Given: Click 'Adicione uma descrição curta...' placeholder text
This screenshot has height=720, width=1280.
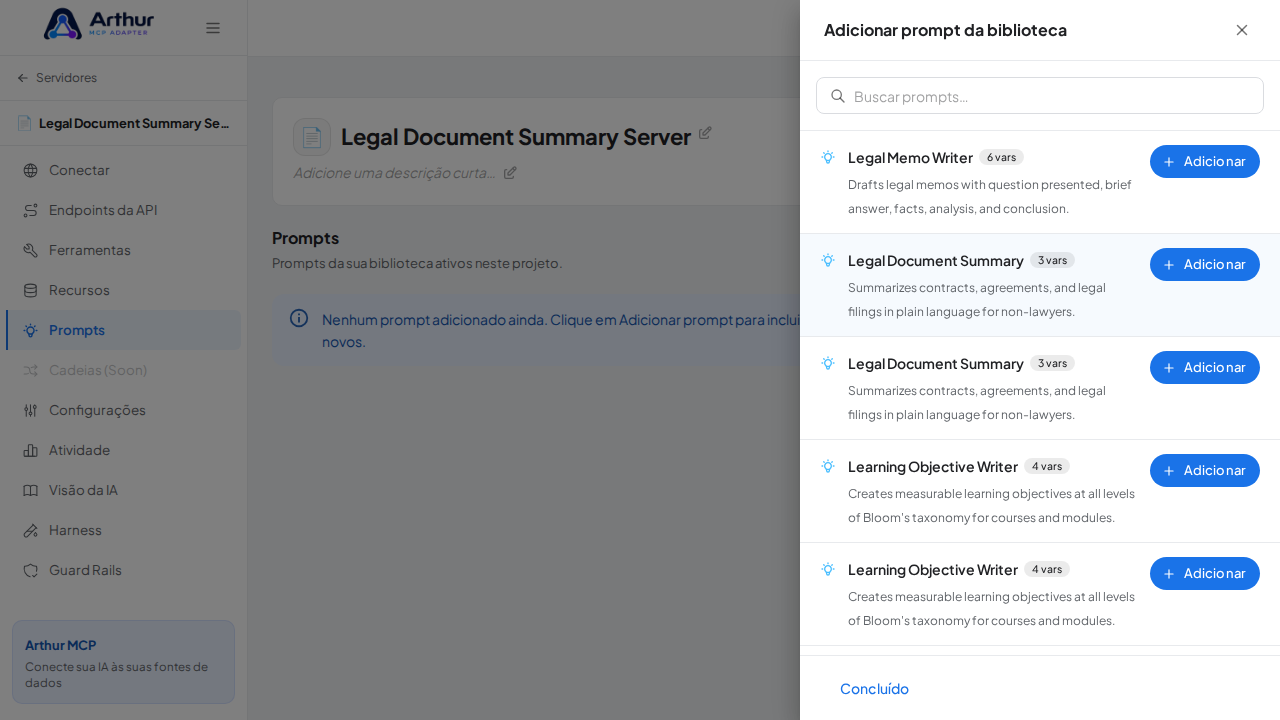Looking at the screenshot, I should (x=395, y=172).
